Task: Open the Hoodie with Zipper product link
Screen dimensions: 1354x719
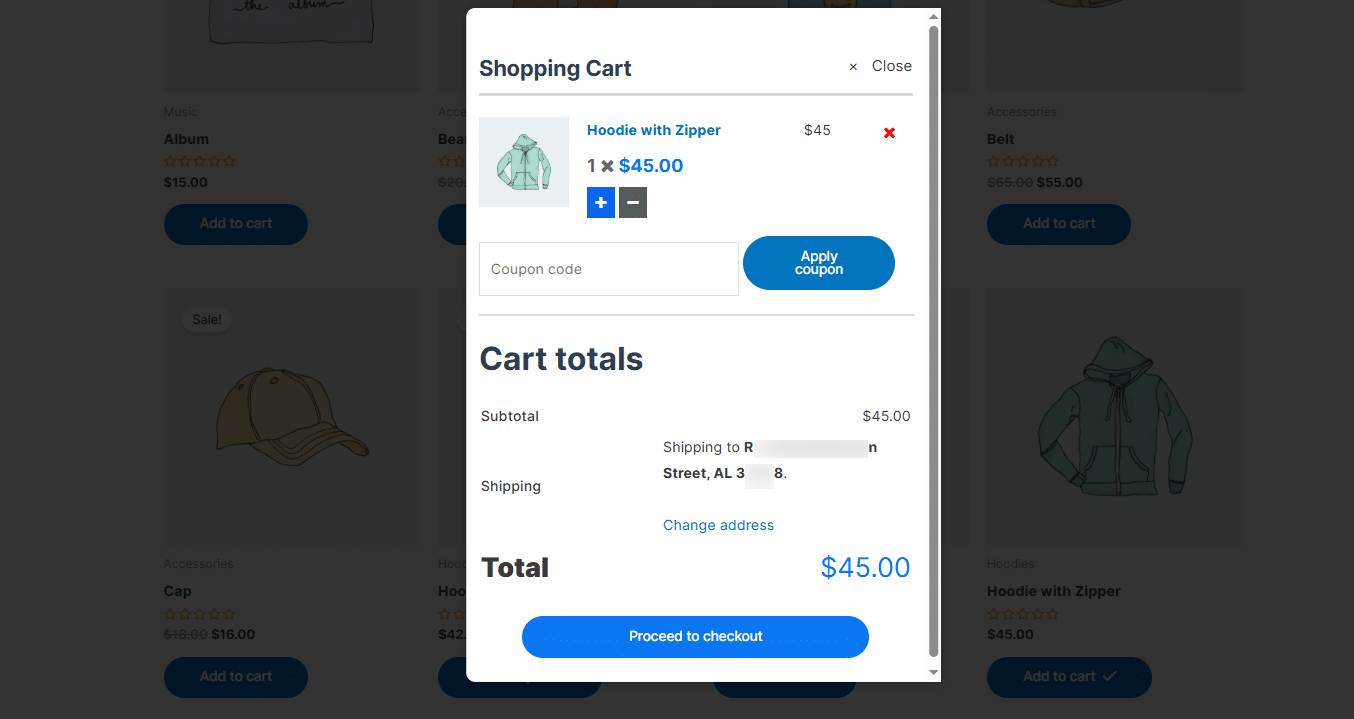Action: [x=654, y=130]
